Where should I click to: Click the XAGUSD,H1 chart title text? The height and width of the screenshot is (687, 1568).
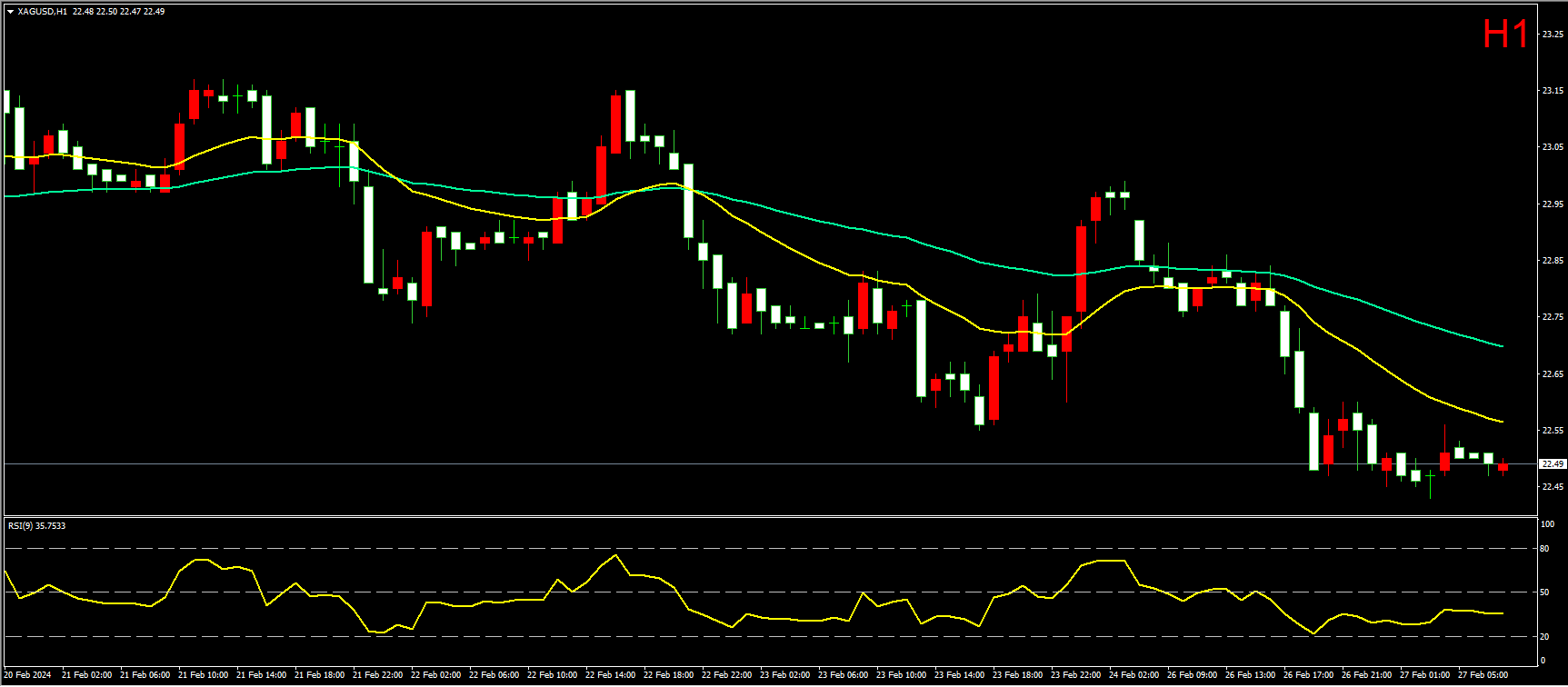(x=42, y=12)
